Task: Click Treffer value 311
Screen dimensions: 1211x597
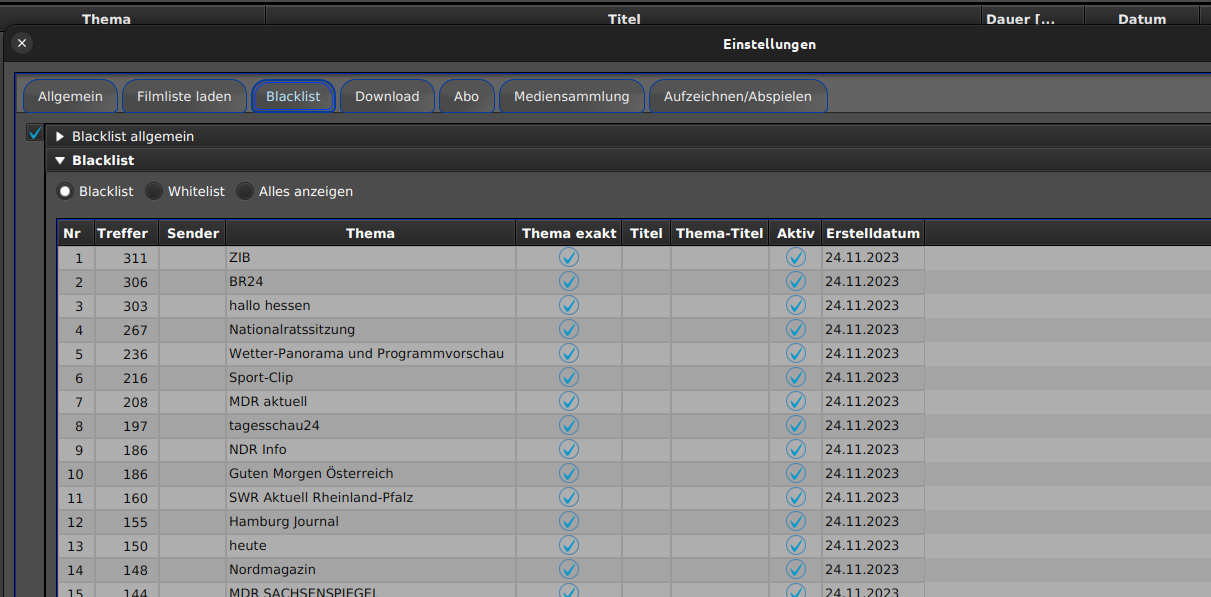Action: tap(135, 258)
